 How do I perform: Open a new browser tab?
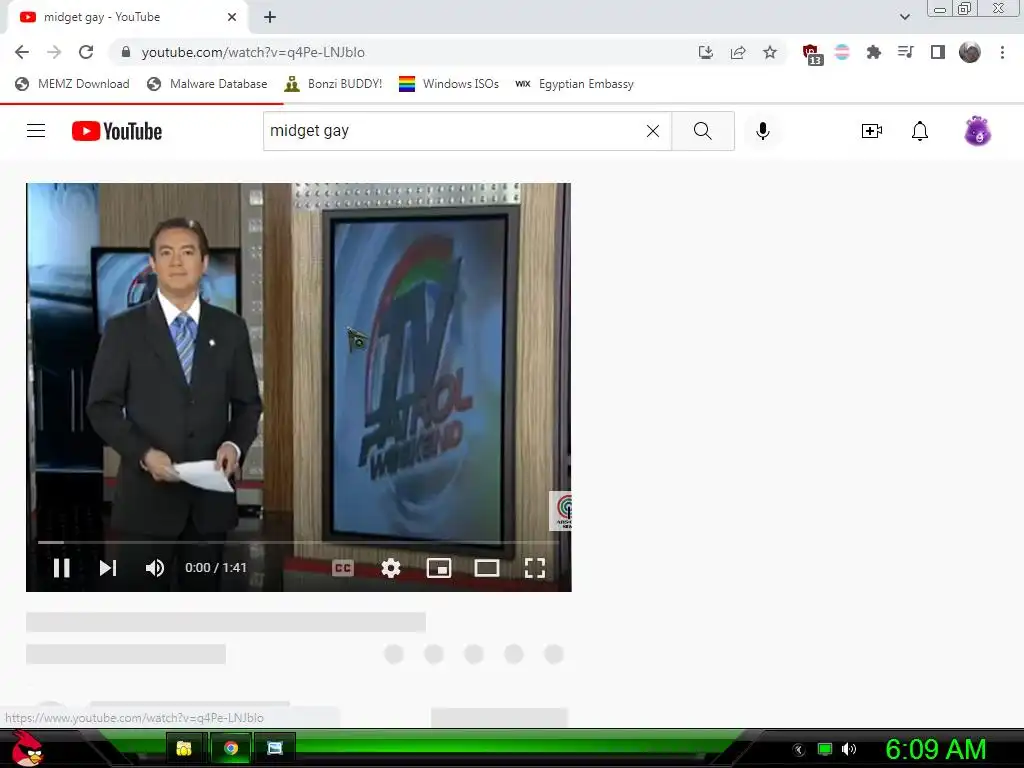point(270,17)
